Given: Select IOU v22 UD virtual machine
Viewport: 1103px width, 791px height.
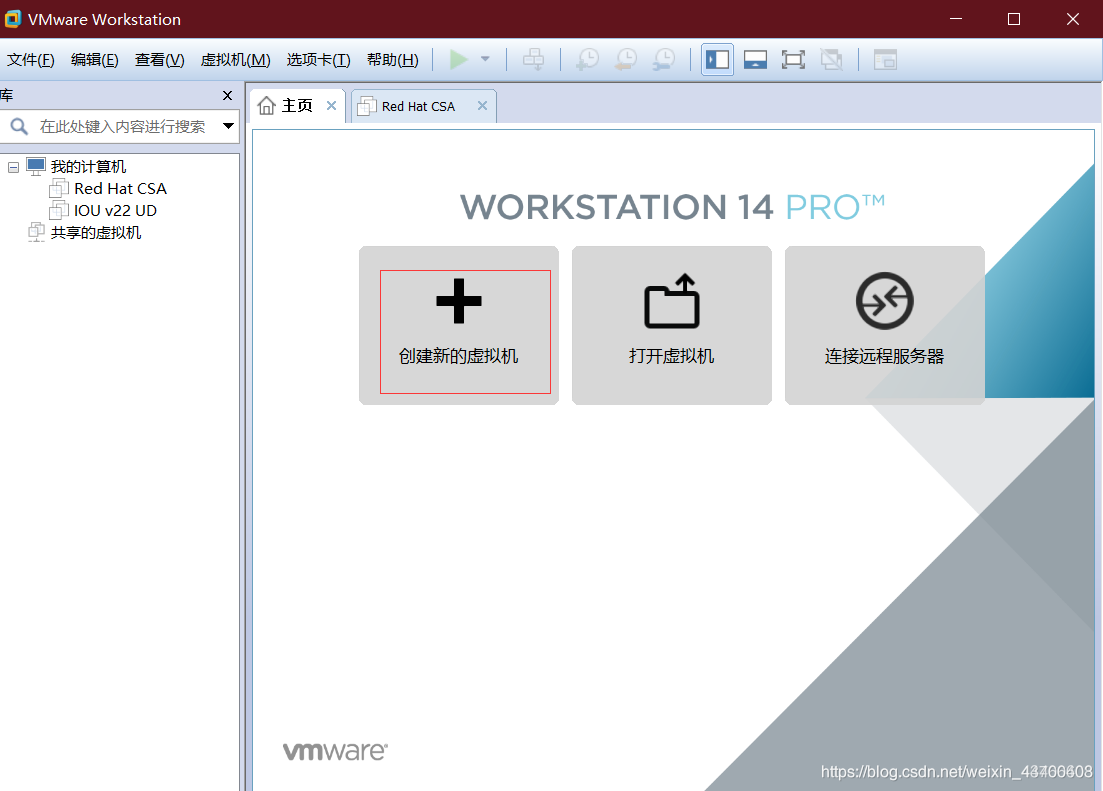Looking at the screenshot, I should click(115, 210).
